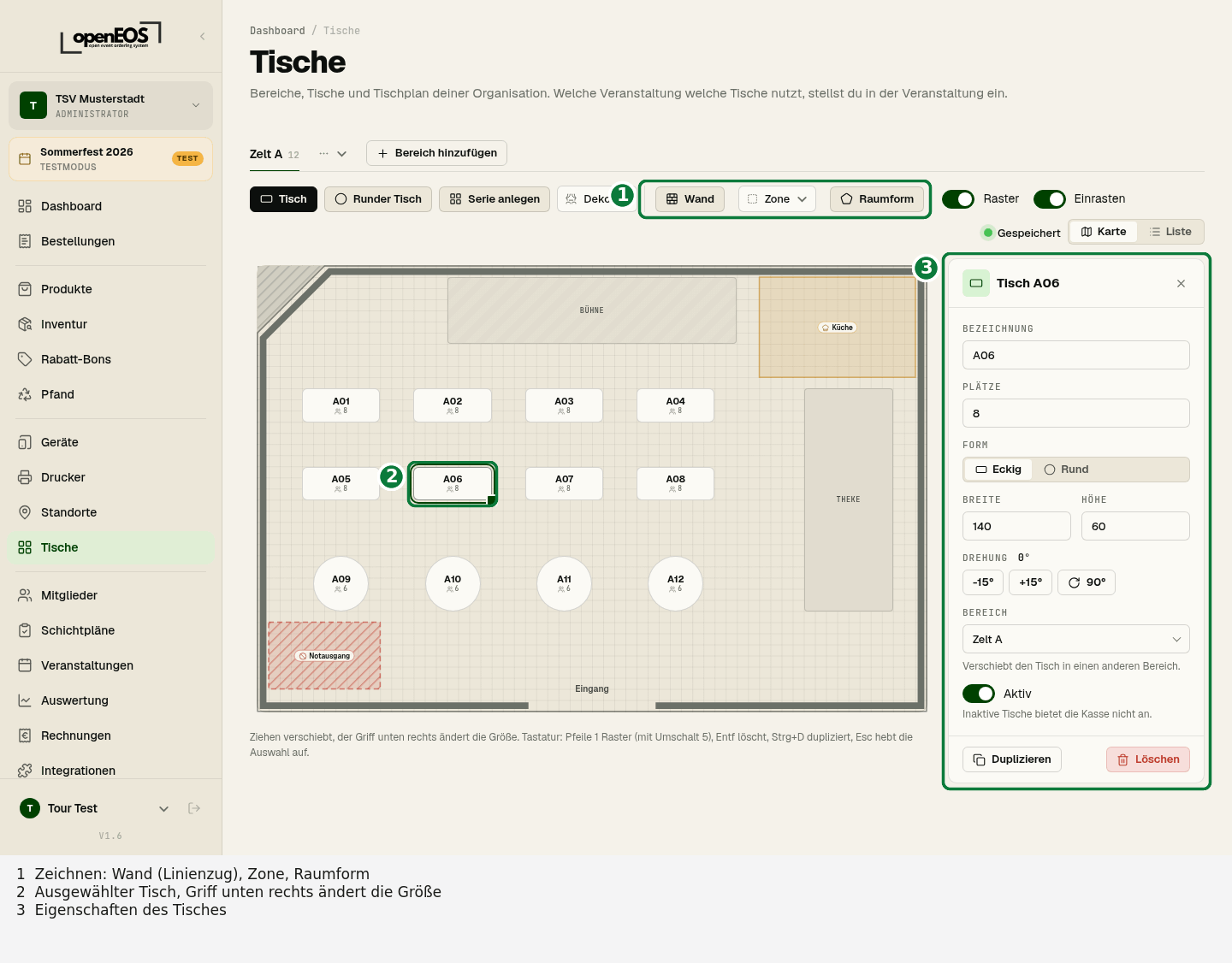Open Standorte in the sidebar
The image size is (1232, 963).
coord(111,512)
